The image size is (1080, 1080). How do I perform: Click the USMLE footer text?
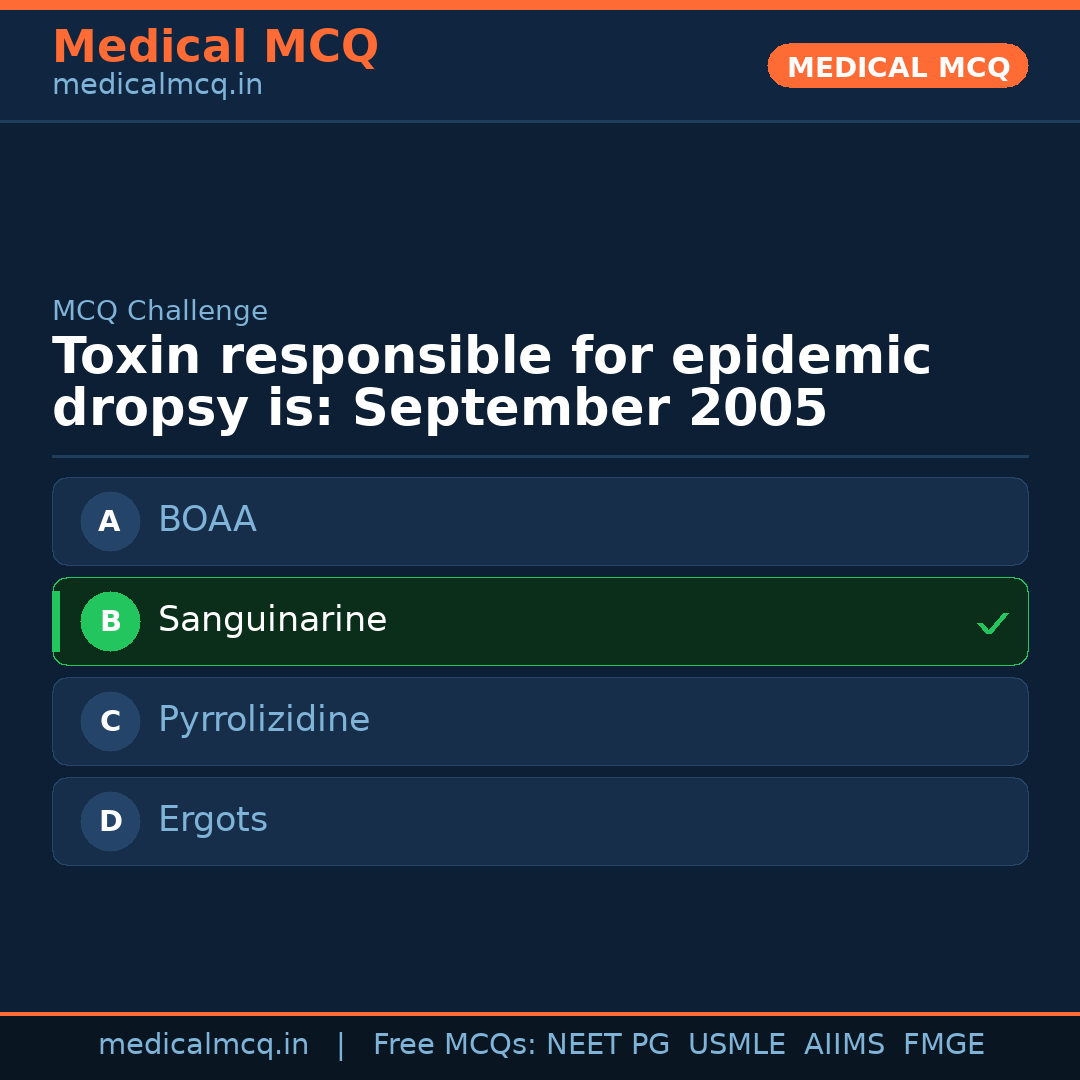click(736, 1045)
